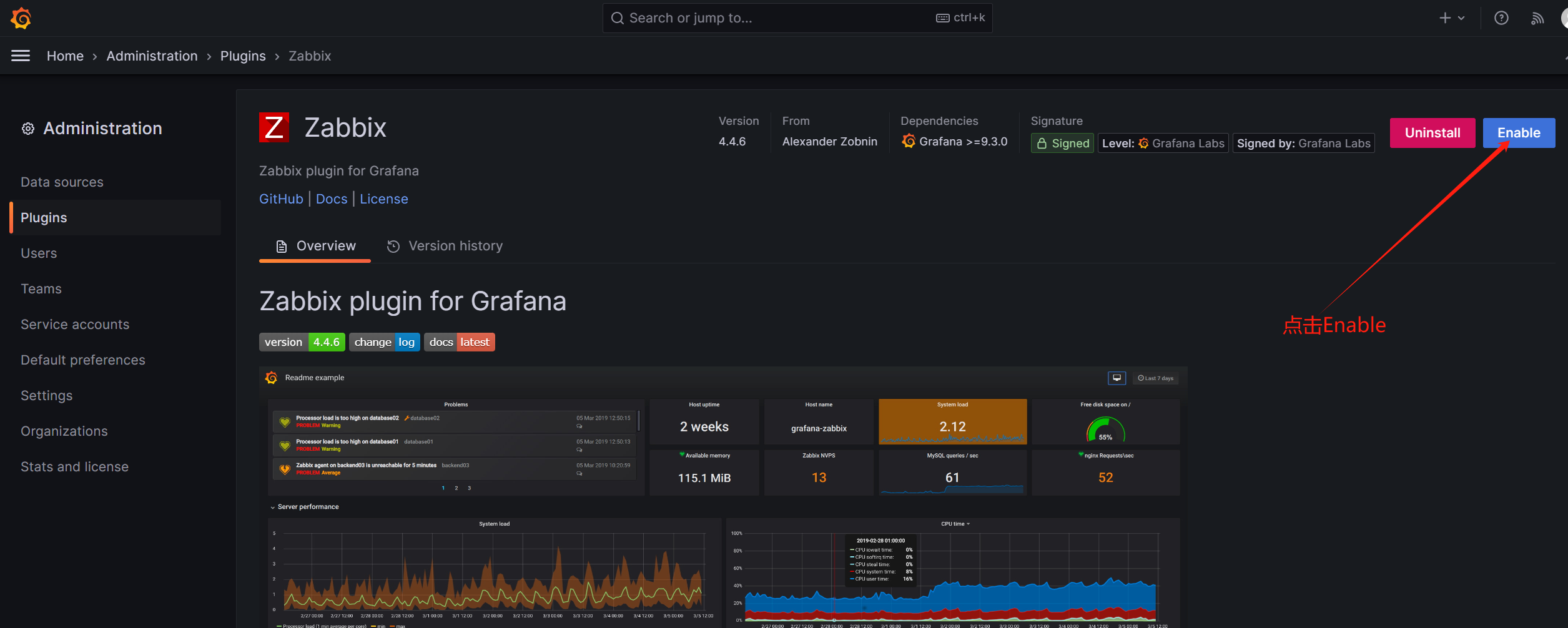Click the Overview document icon
The image size is (1568, 628).
282,247
